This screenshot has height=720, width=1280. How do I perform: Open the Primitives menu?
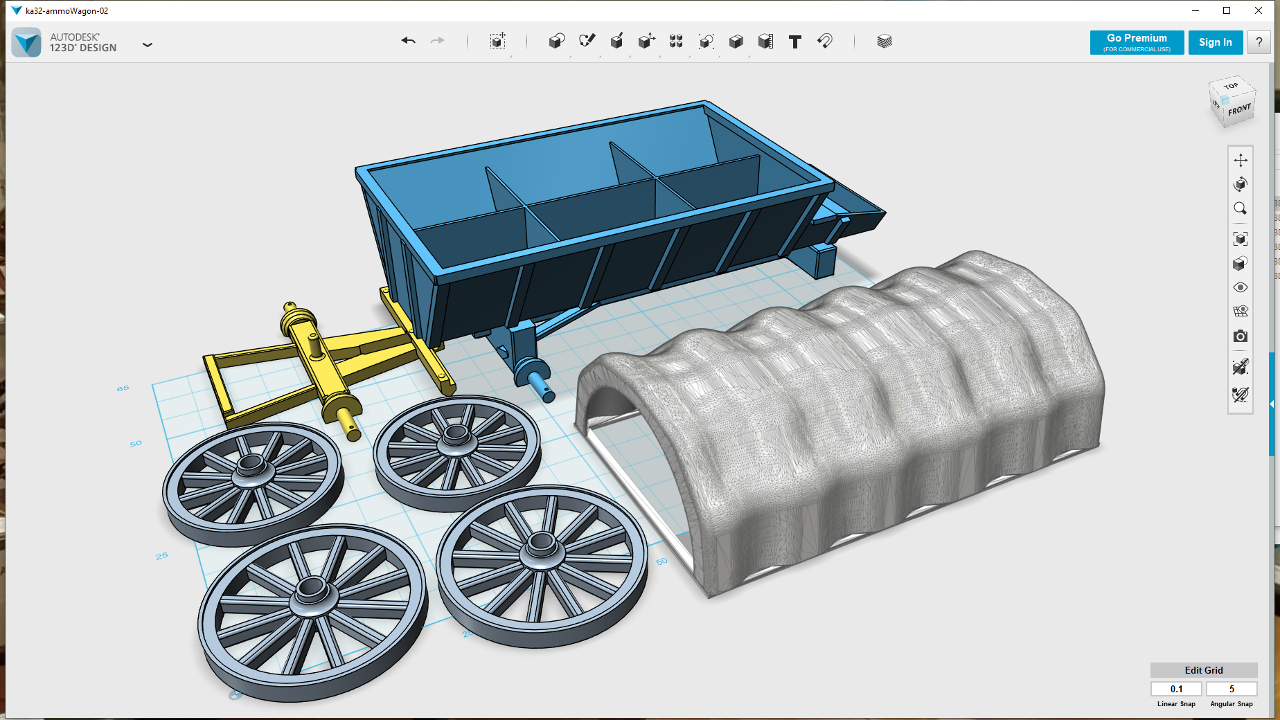[x=557, y=41]
